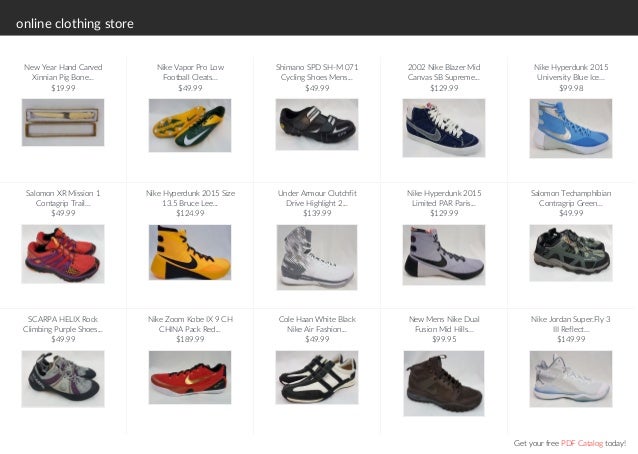The width and height of the screenshot is (638, 454).
Task: Select the $124.99 price of Bruce Lee Hyperdunk
Action: 190,213
